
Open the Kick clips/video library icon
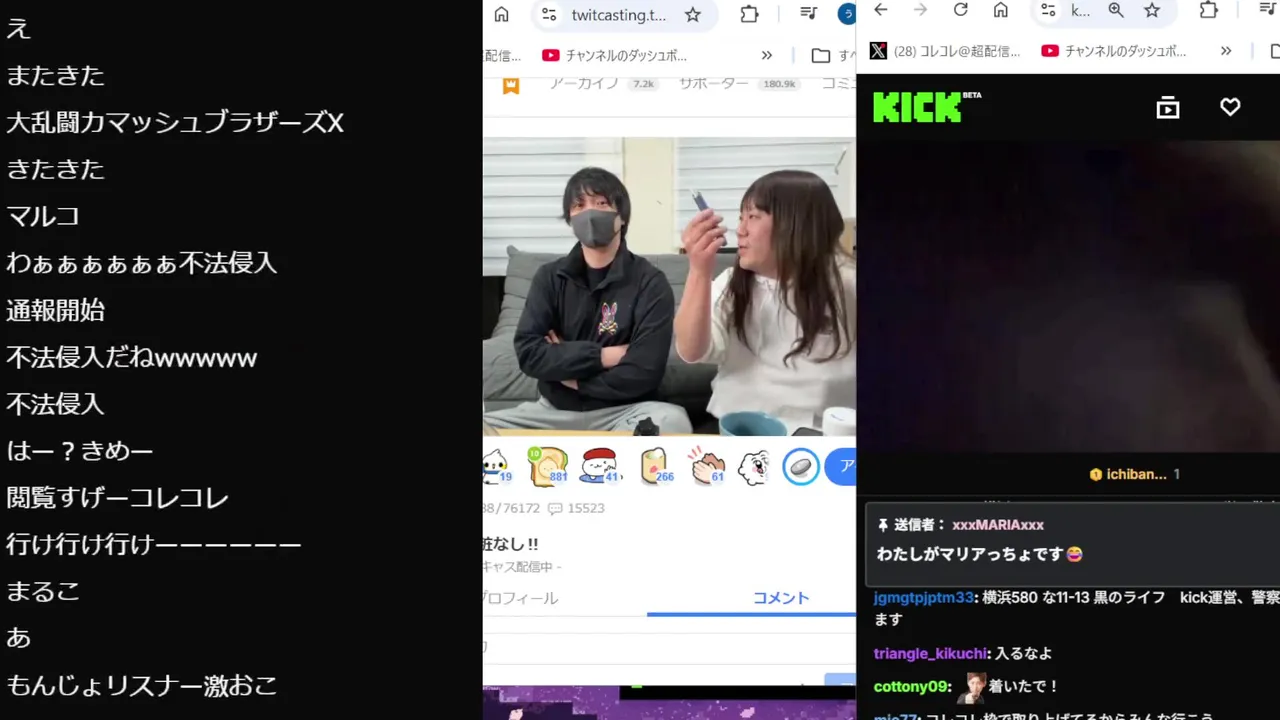click(1168, 107)
